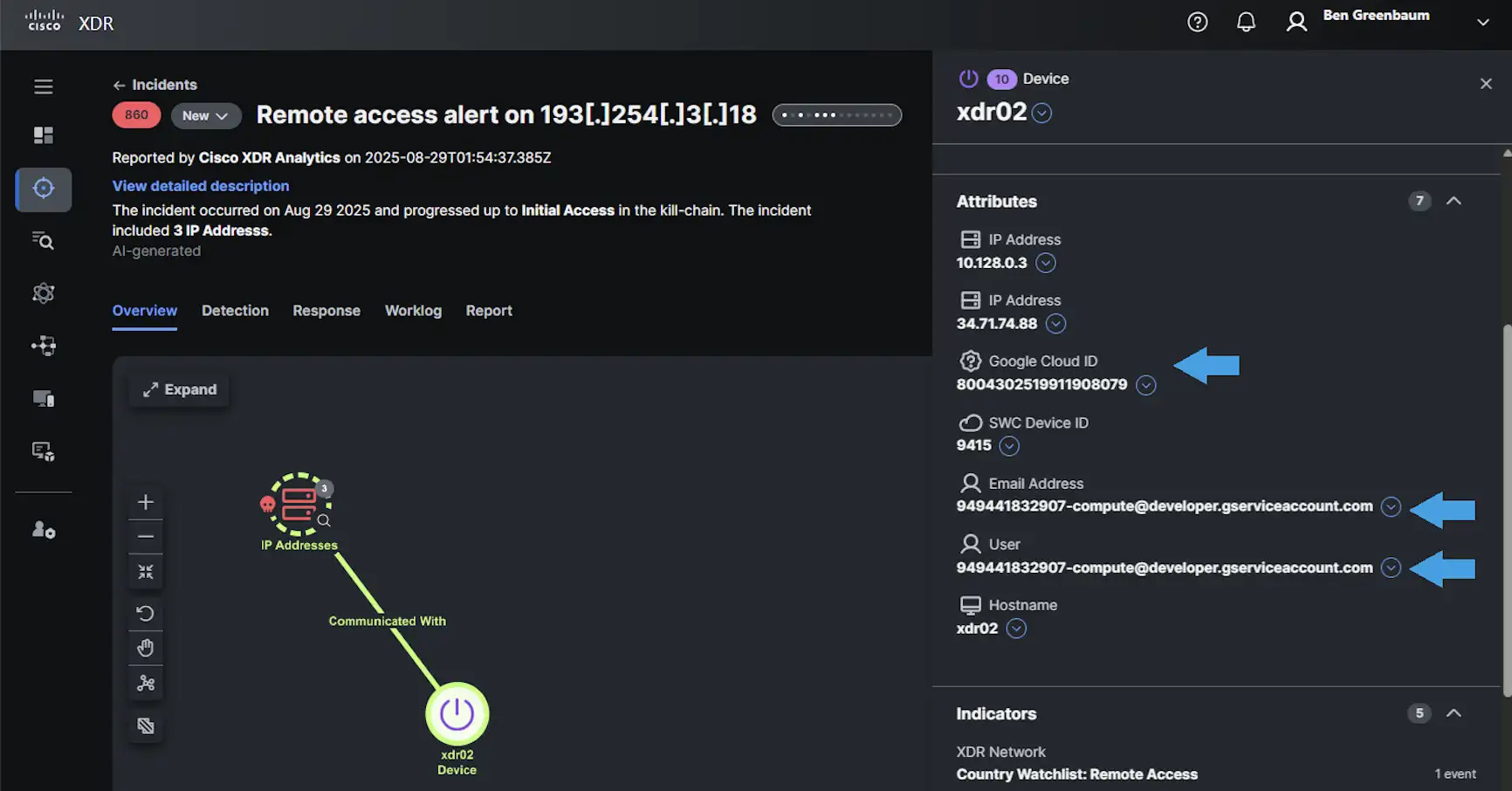Click the View detailed description link
Screen dimensions: 1512x791
pos(200,185)
